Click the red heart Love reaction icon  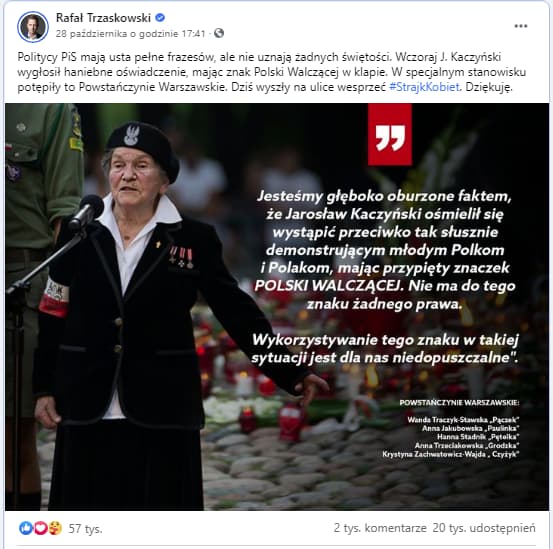[41, 528]
